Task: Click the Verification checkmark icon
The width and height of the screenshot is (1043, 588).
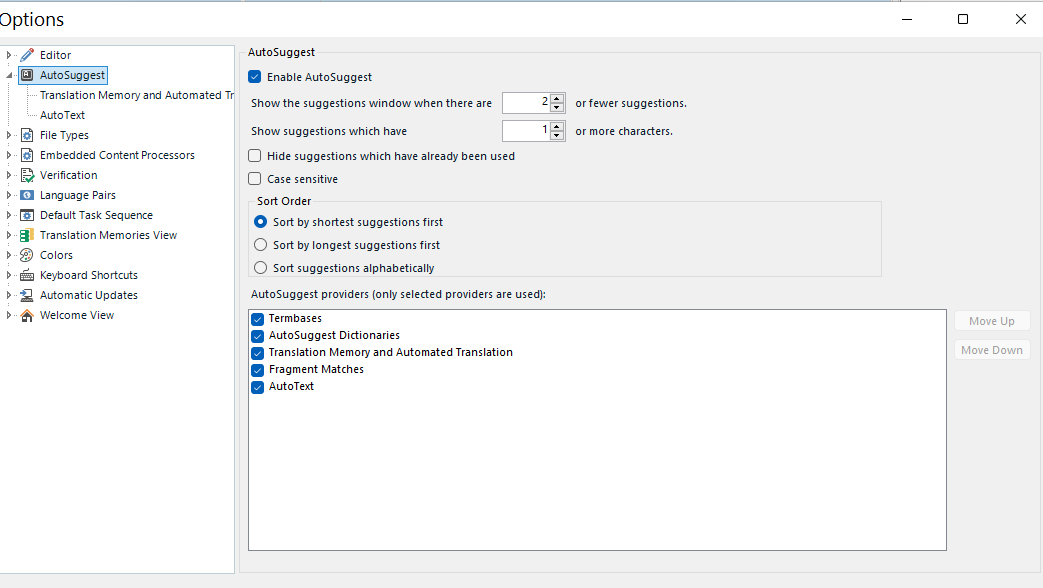Action: 27,175
